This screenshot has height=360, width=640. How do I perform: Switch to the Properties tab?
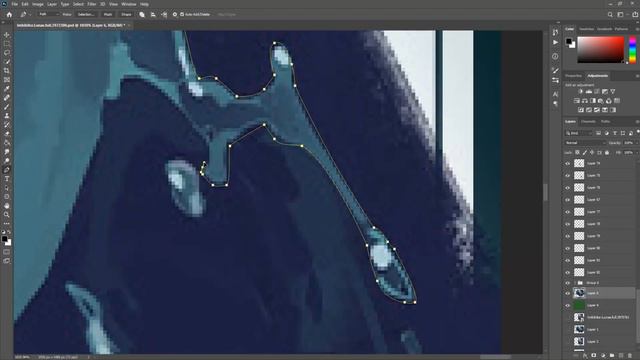[573, 76]
